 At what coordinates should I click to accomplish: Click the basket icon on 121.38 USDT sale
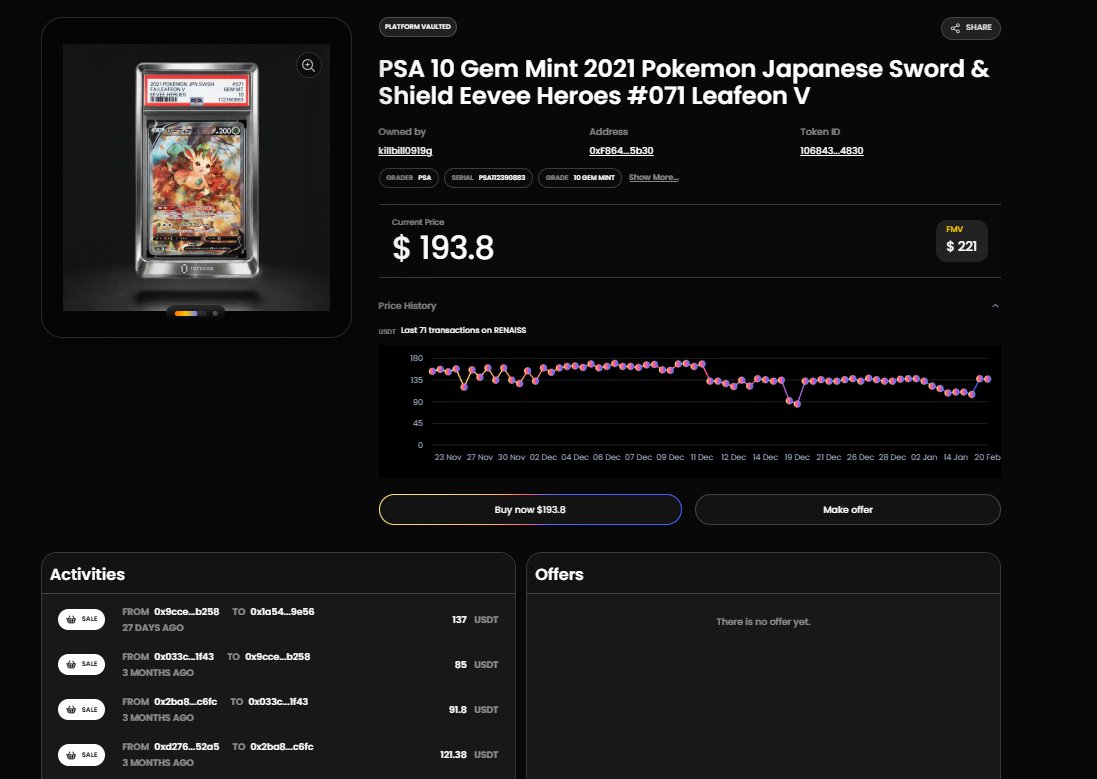pos(71,755)
